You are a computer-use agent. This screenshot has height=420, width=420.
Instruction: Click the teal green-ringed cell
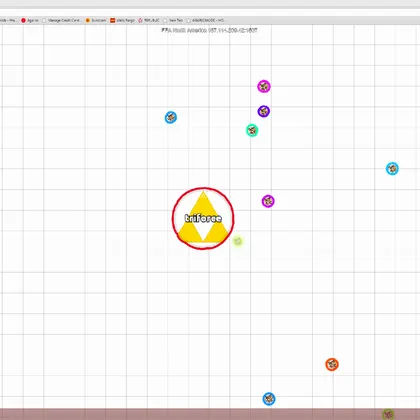[252, 130]
